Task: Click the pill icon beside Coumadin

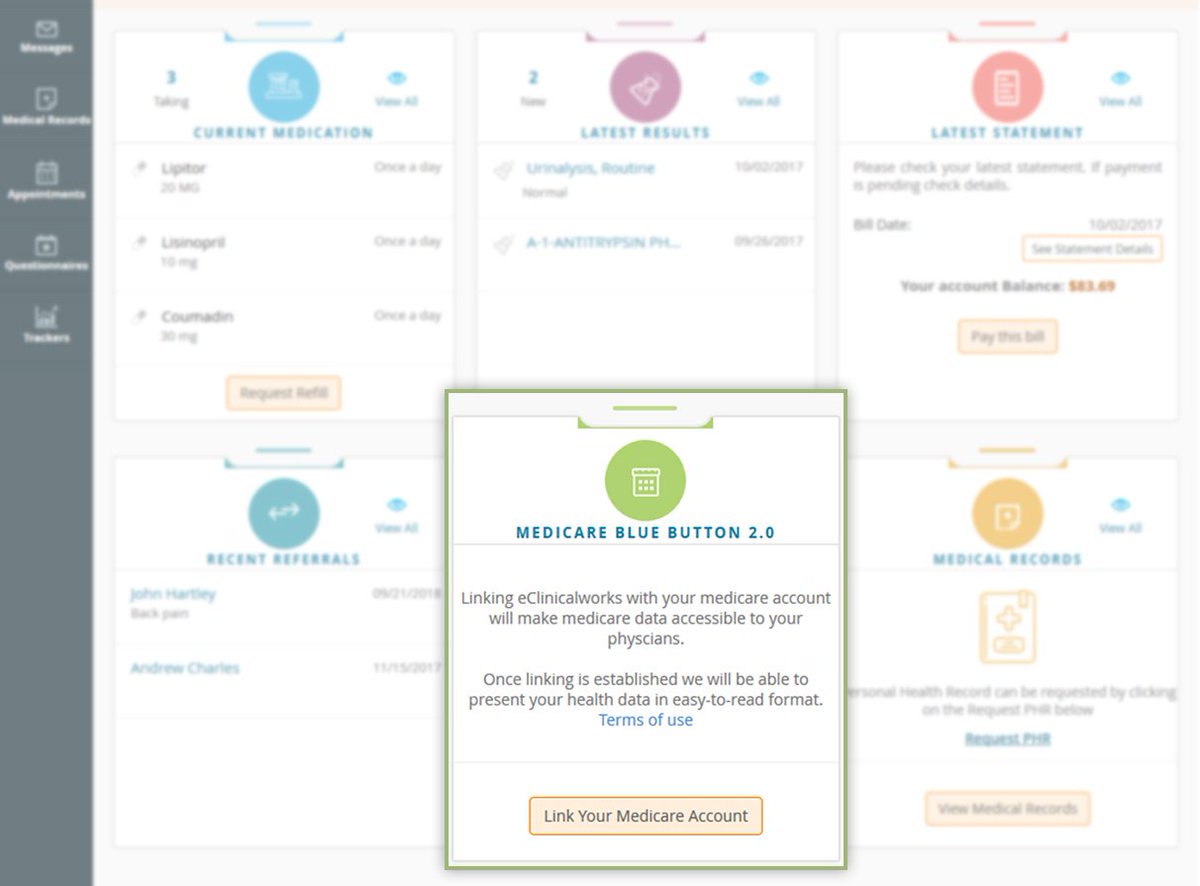Action: pos(140,318)
